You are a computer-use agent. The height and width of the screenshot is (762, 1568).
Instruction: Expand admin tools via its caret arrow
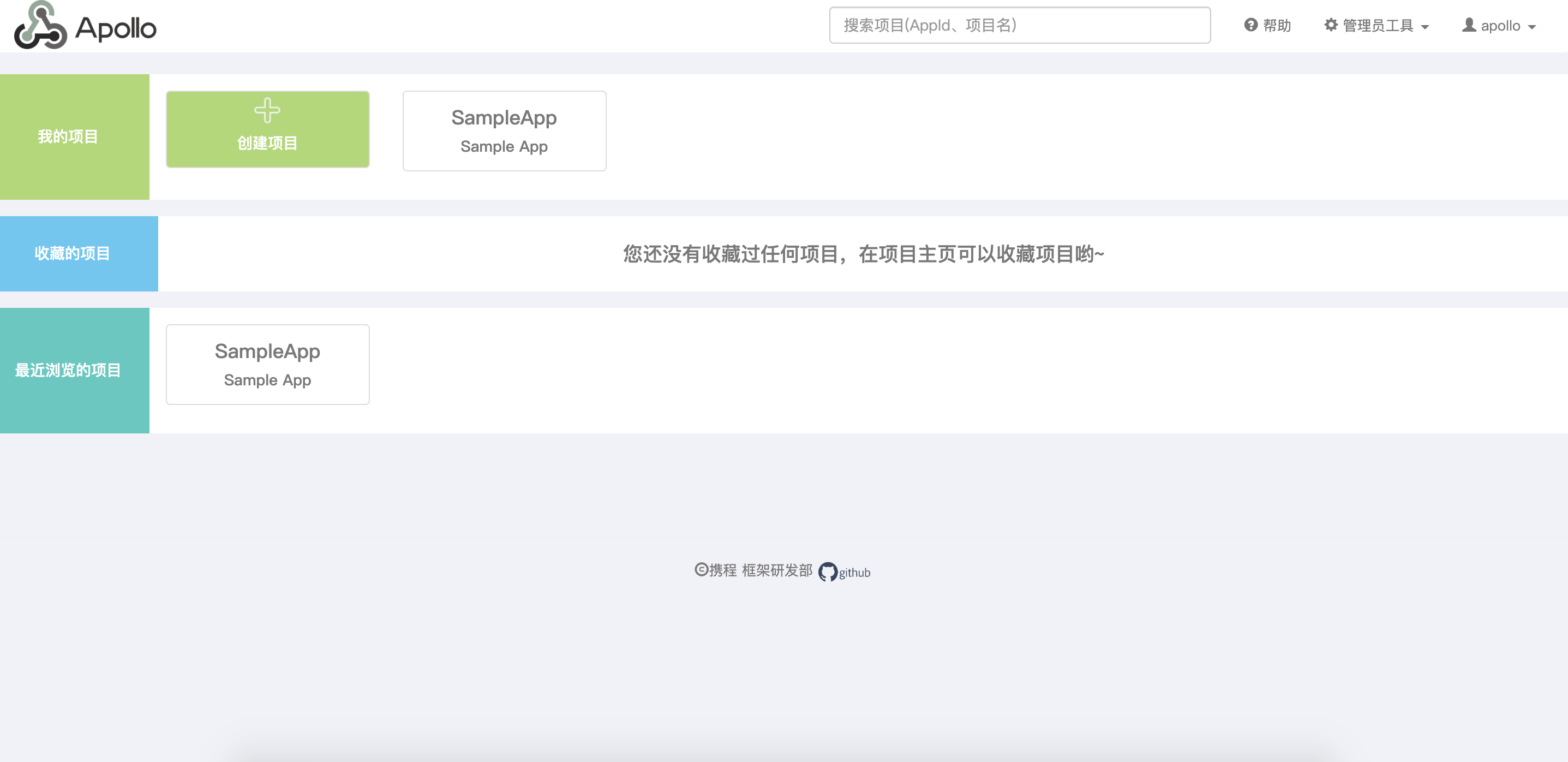tap(1426, 26)
